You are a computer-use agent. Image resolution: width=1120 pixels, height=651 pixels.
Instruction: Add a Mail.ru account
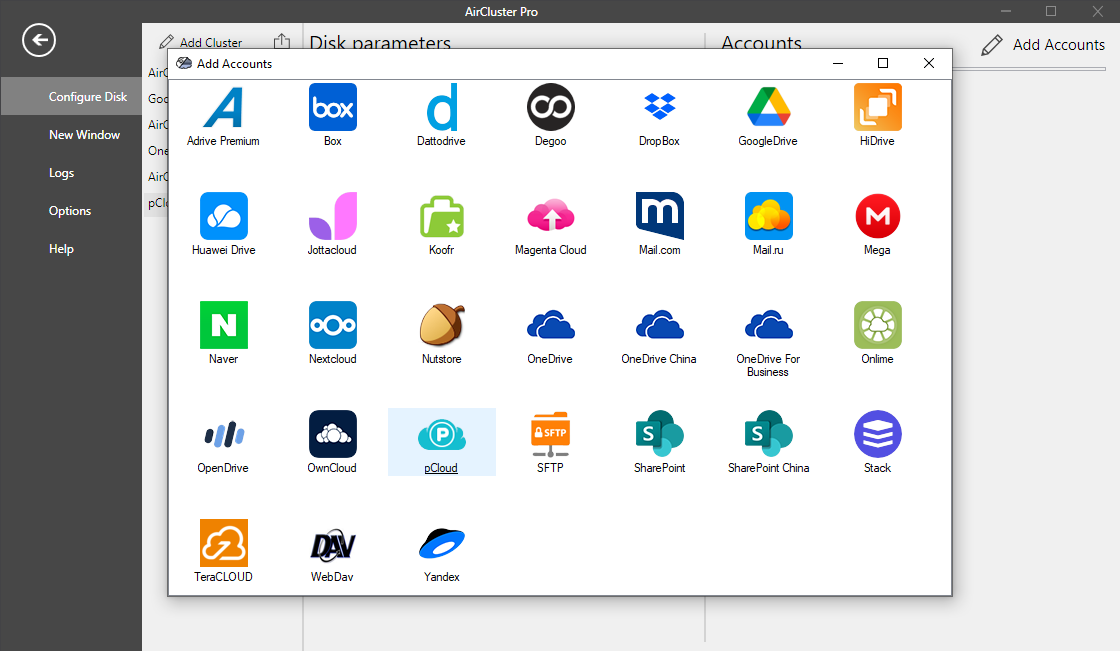768,224
